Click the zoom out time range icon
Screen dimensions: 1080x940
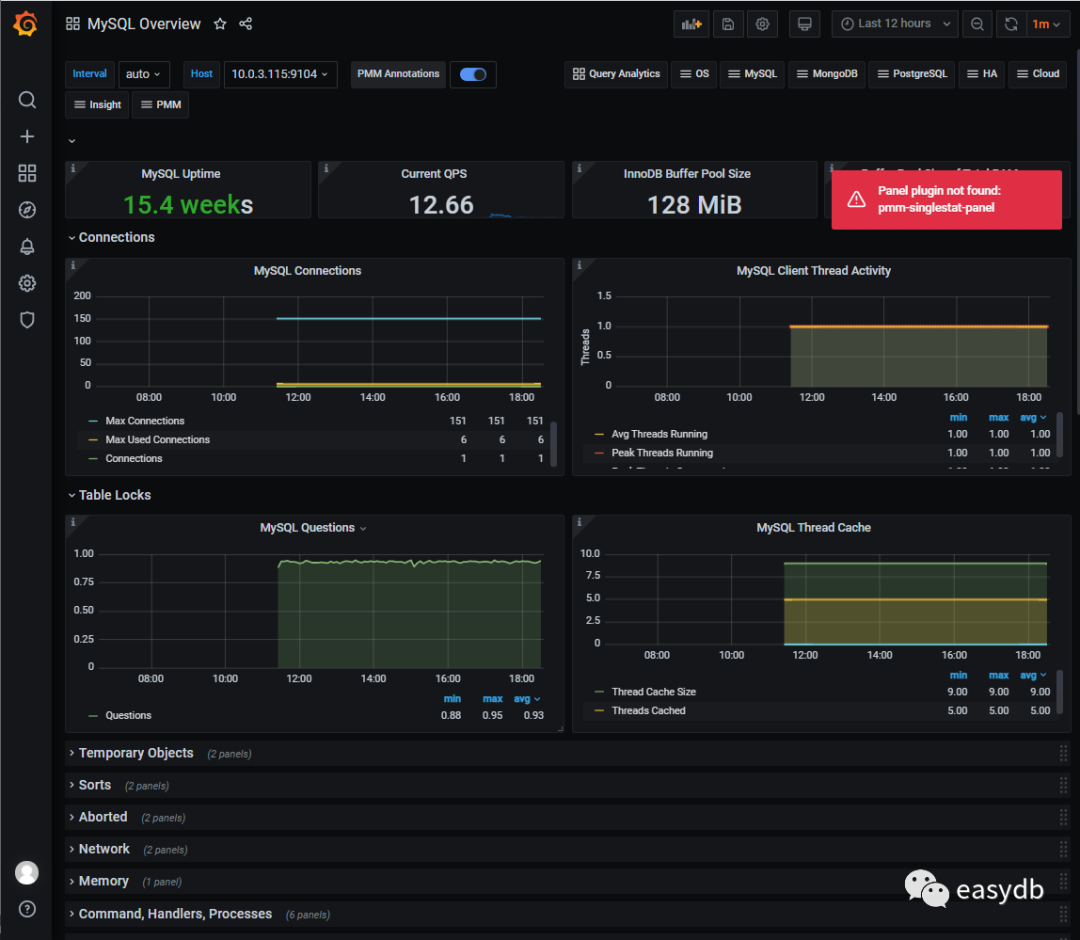pyautogui.click(x=977, y=24)
